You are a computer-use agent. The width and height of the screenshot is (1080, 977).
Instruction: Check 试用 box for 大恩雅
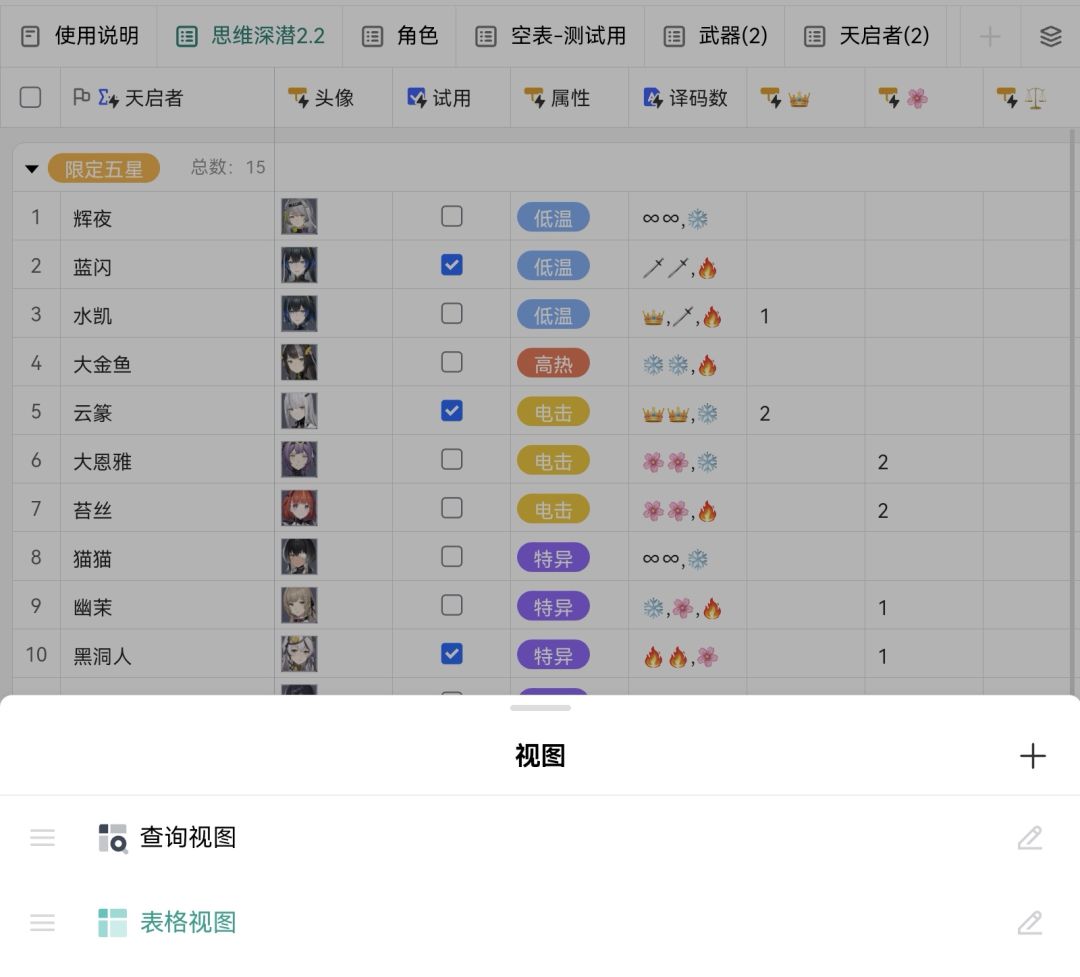pos(452,459)
